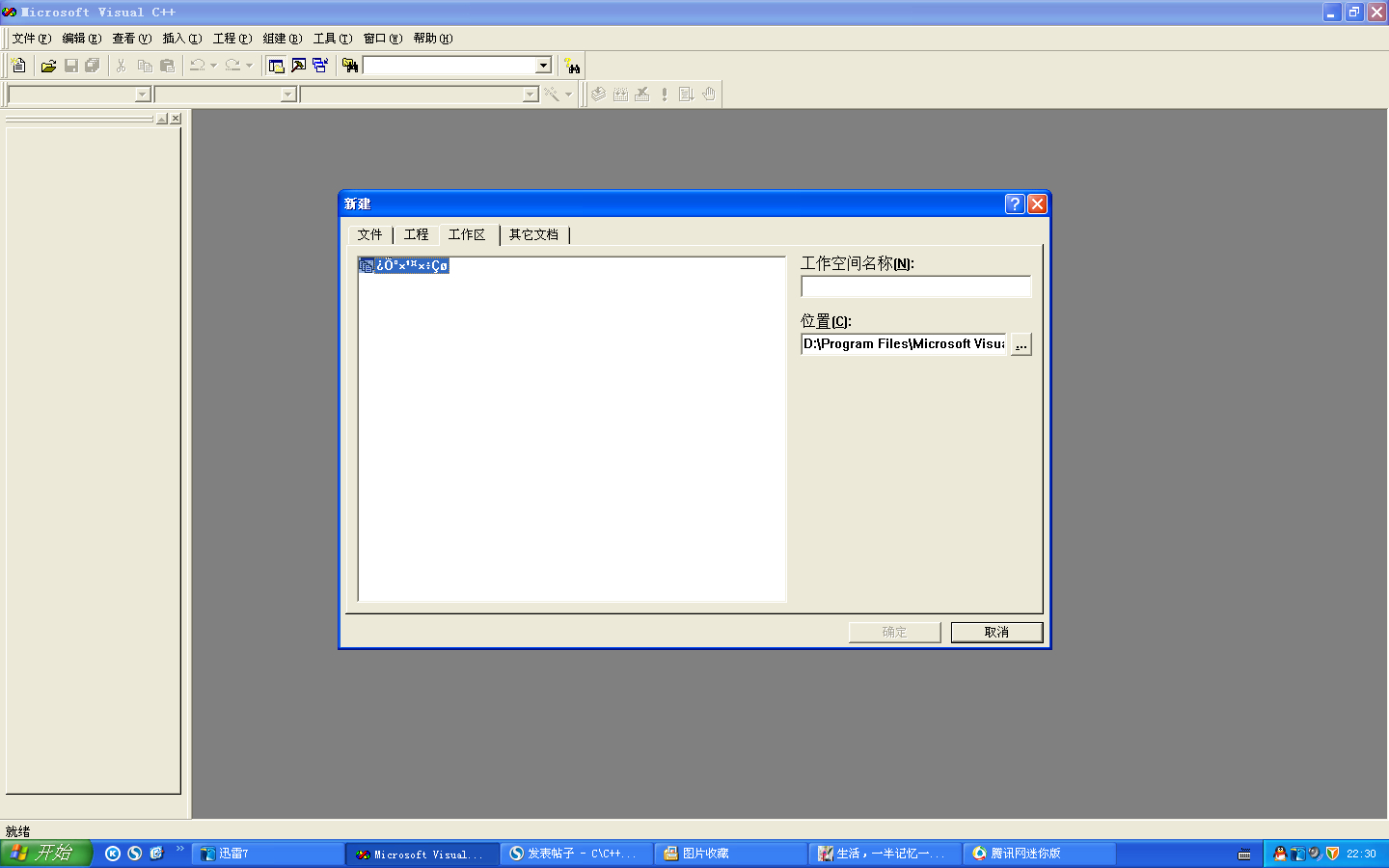Screen dimensions: 1389x868
Task: Click the Go debug icon
Action: pos(687,94)
